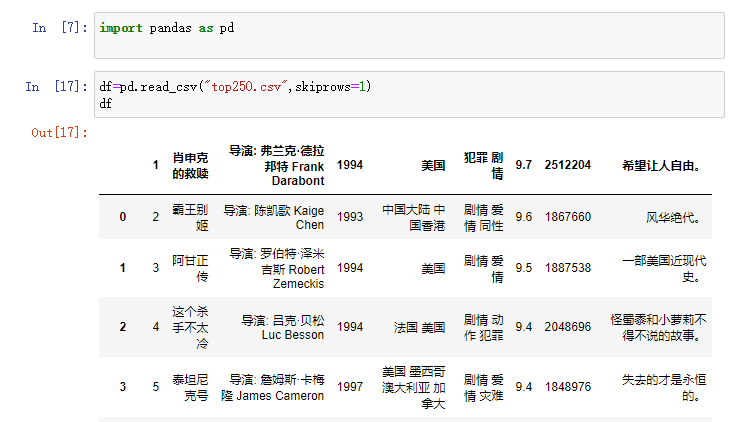Click the header cell 希望让人自由。
This screenshot has width=746, height=422.
coord(661,166)
